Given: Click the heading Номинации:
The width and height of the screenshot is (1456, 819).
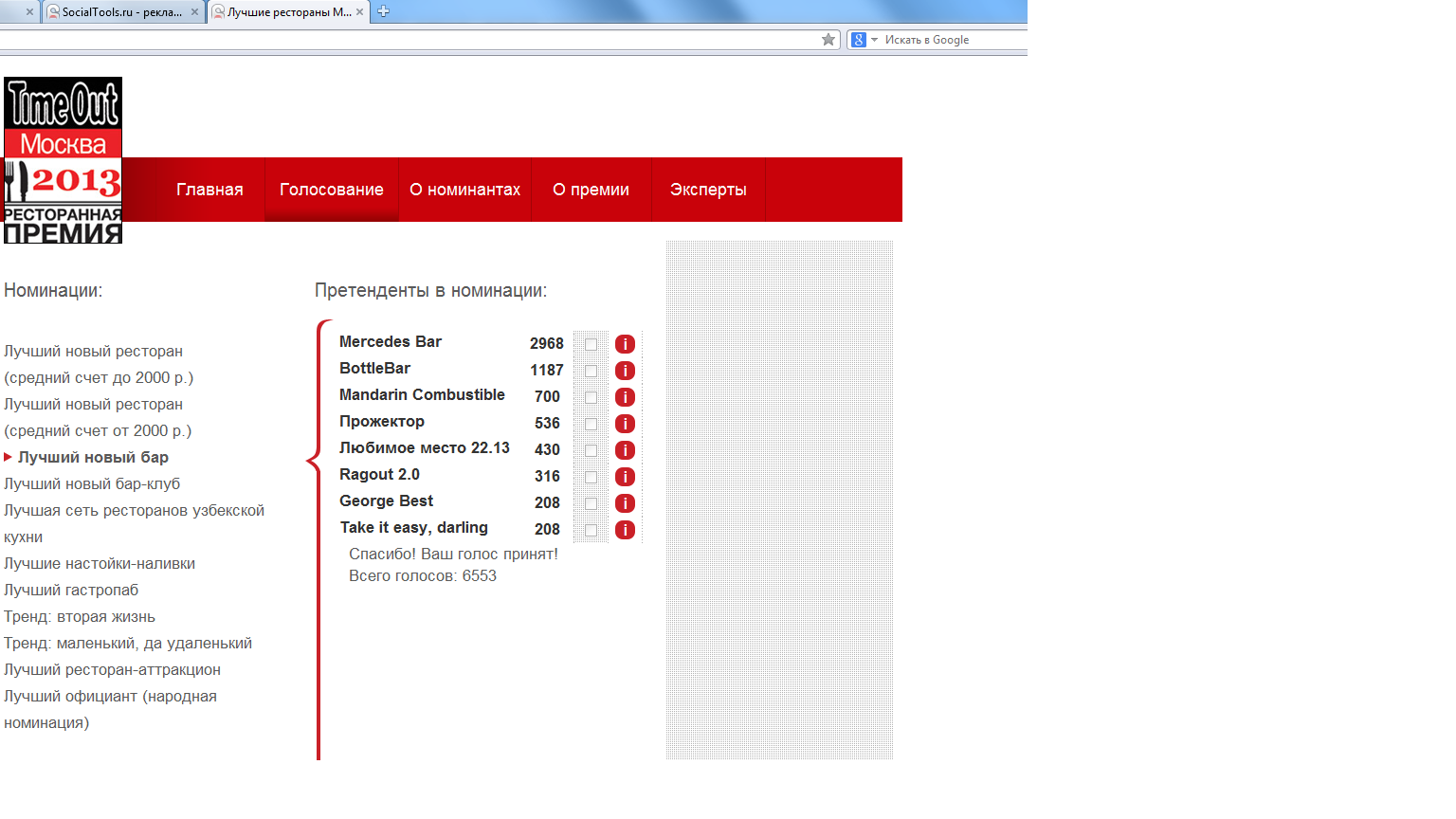Looking at the screenshot, I should pyautogui.click(x=53, y=290).
